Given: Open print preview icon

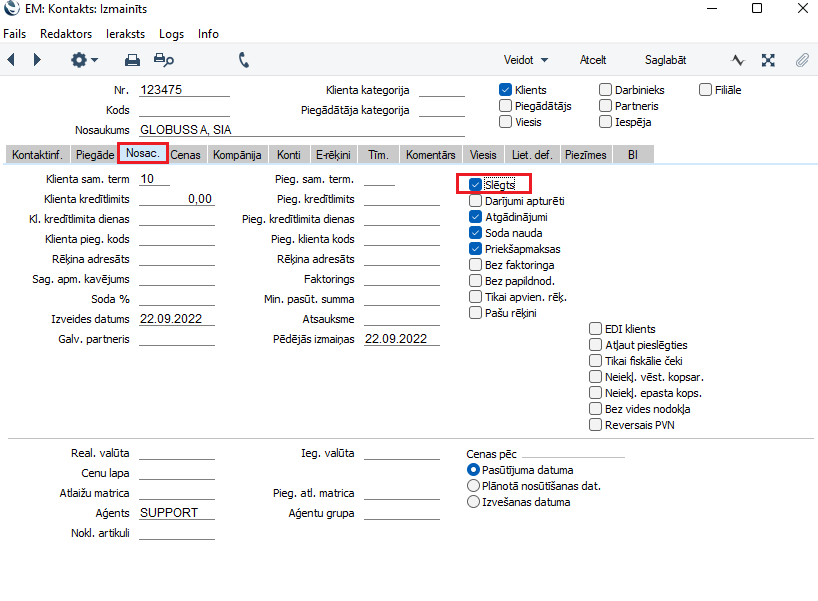Looking at the screenshot, I should 163,60.
